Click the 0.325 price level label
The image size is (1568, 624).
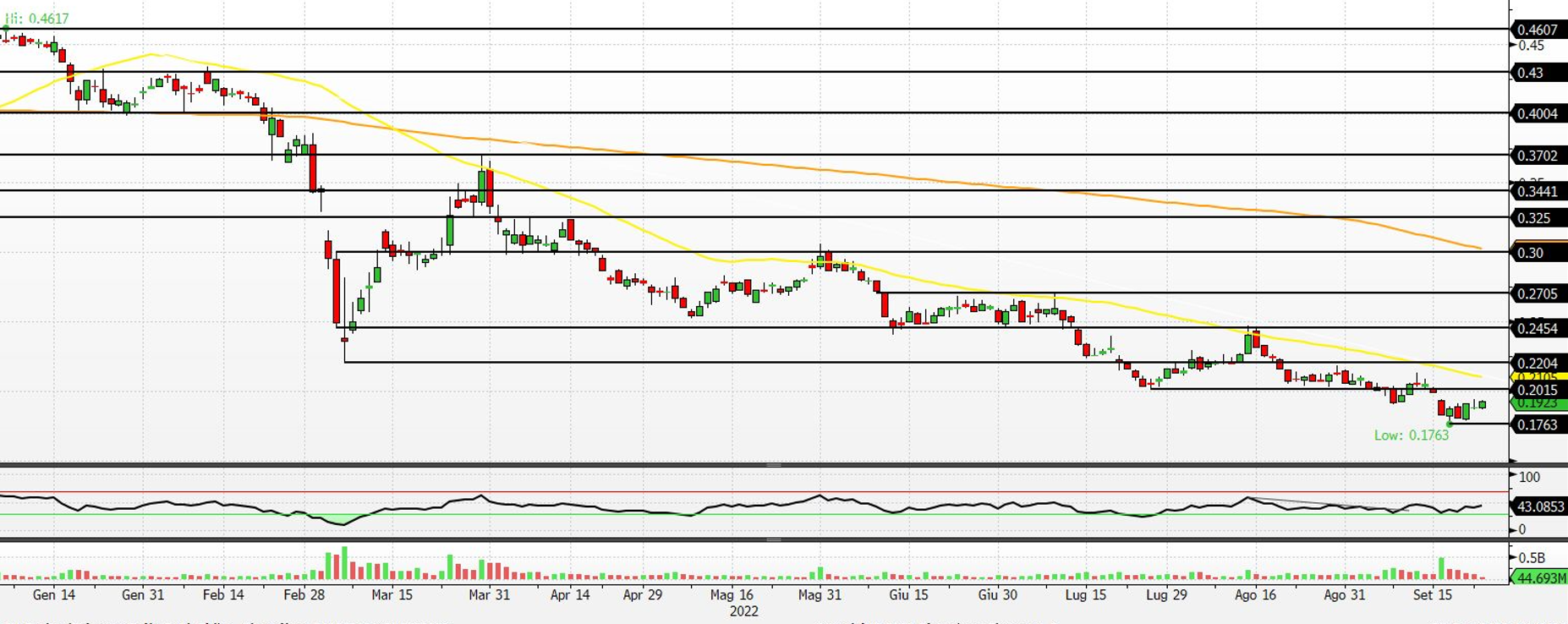tap(1538, 218)
